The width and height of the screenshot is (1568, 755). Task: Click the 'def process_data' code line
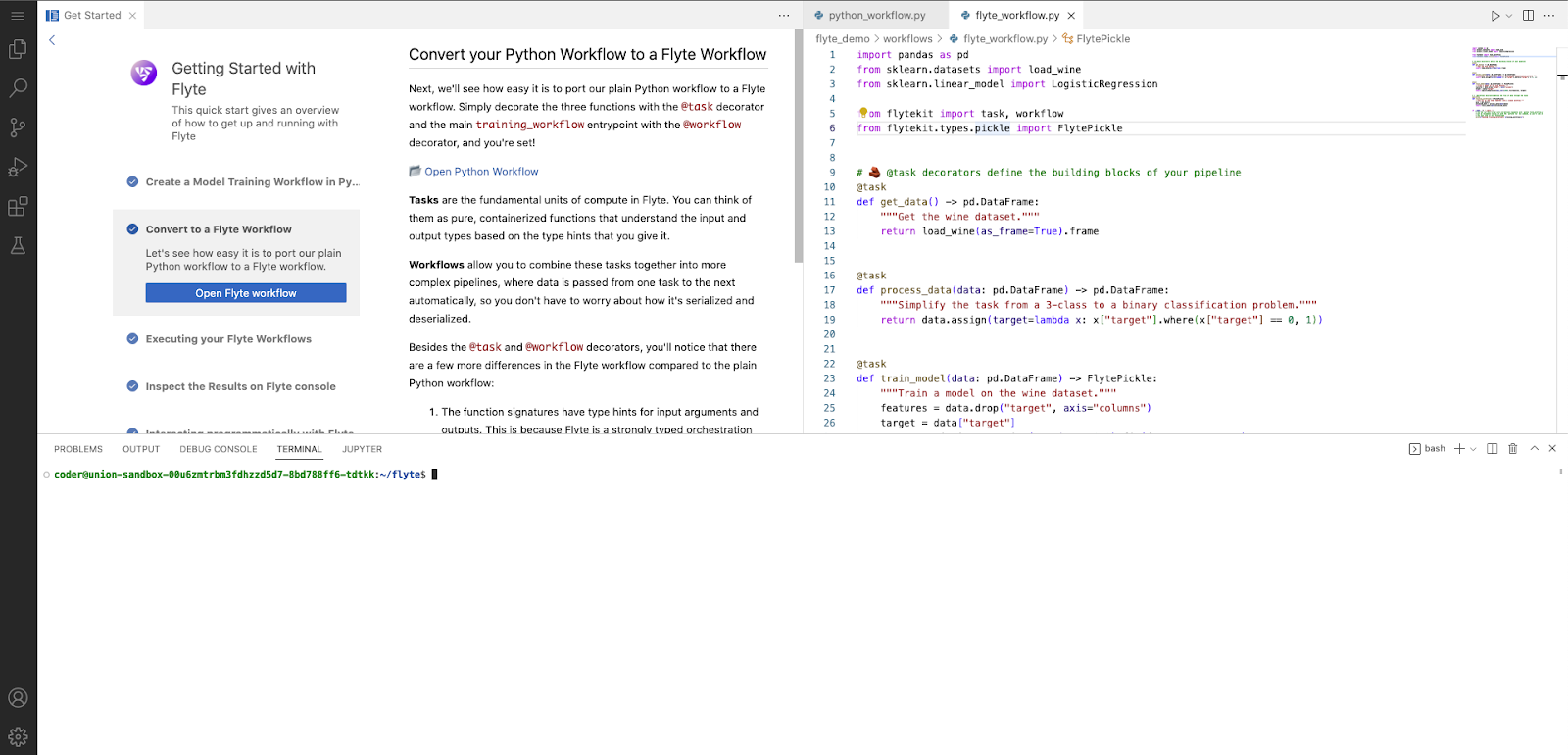[x=1012, y=290]
